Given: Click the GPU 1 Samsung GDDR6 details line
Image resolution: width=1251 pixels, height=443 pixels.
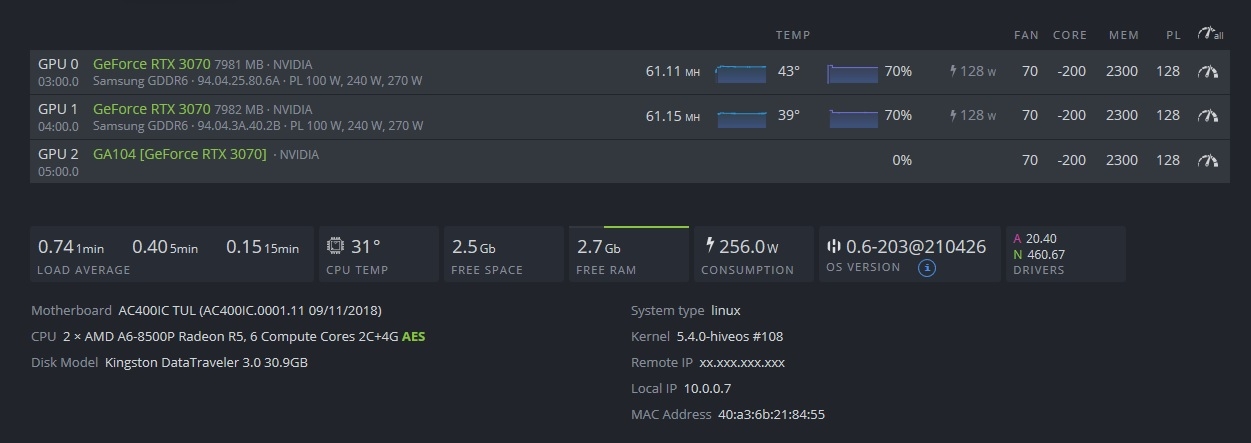Looking at the screenshot, I should 258,126.
